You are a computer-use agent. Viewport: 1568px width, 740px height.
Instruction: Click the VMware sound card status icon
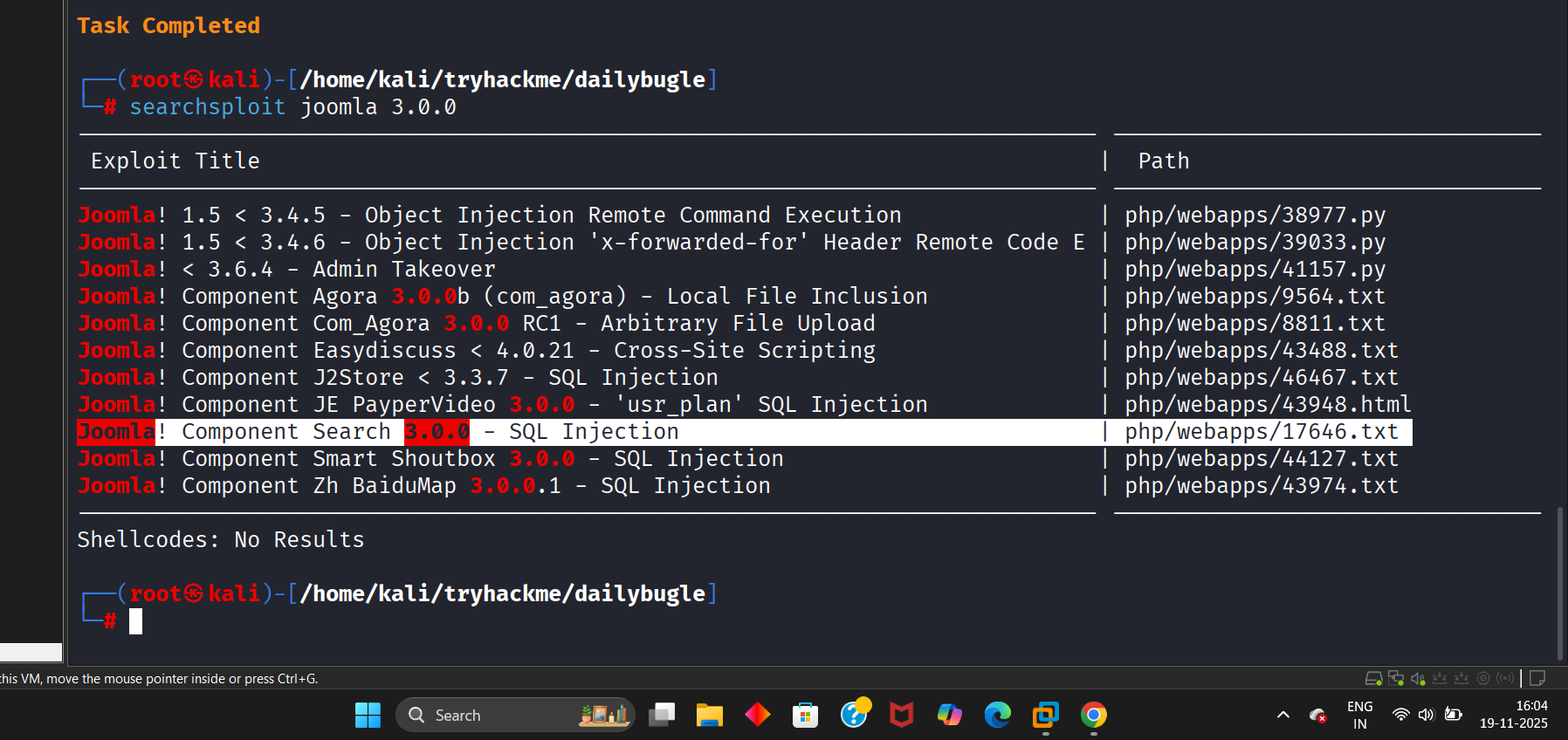1418,678
